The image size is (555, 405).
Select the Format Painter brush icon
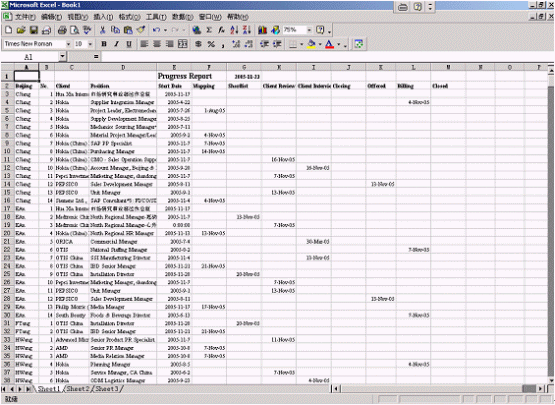pos(141,30)
